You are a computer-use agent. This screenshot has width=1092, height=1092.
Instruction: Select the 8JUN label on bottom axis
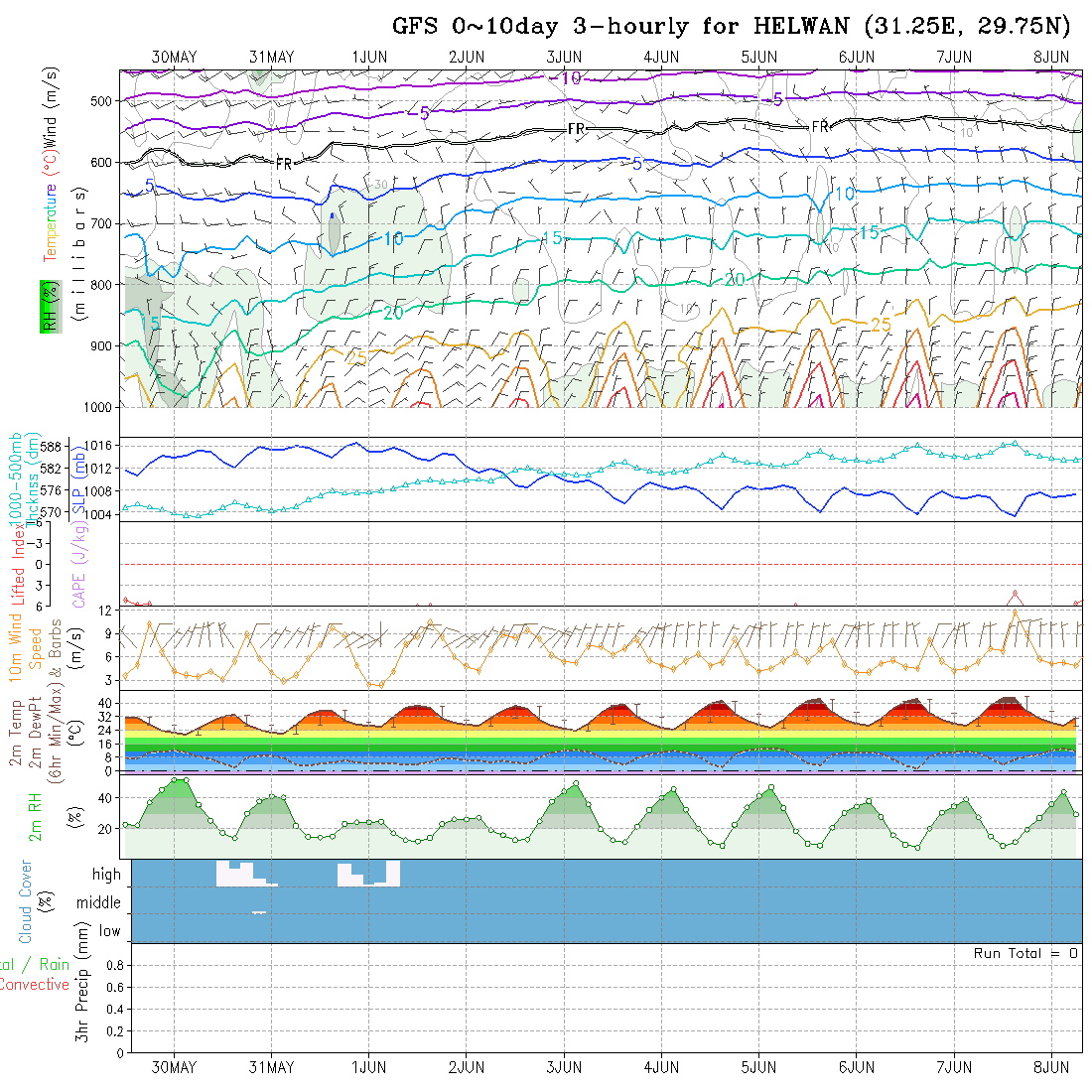click(x=1051, y=1067)
